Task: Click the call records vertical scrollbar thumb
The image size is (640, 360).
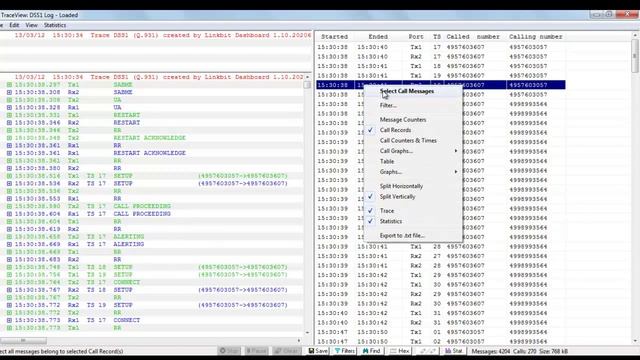Action: pos(635,56)
